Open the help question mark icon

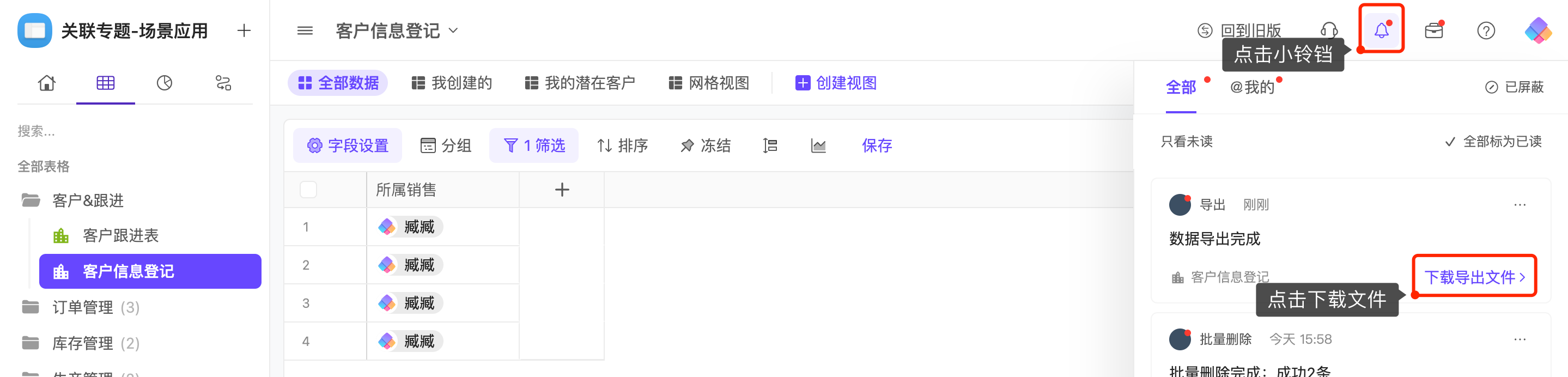pos(1486,30)
